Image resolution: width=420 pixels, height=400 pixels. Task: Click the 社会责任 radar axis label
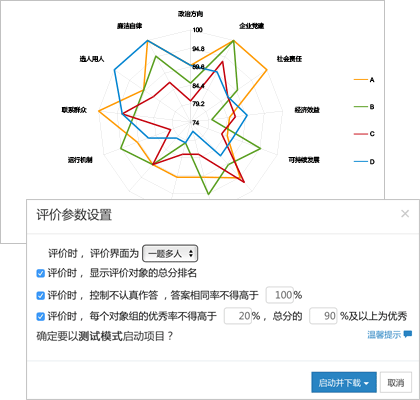[289, 59]
